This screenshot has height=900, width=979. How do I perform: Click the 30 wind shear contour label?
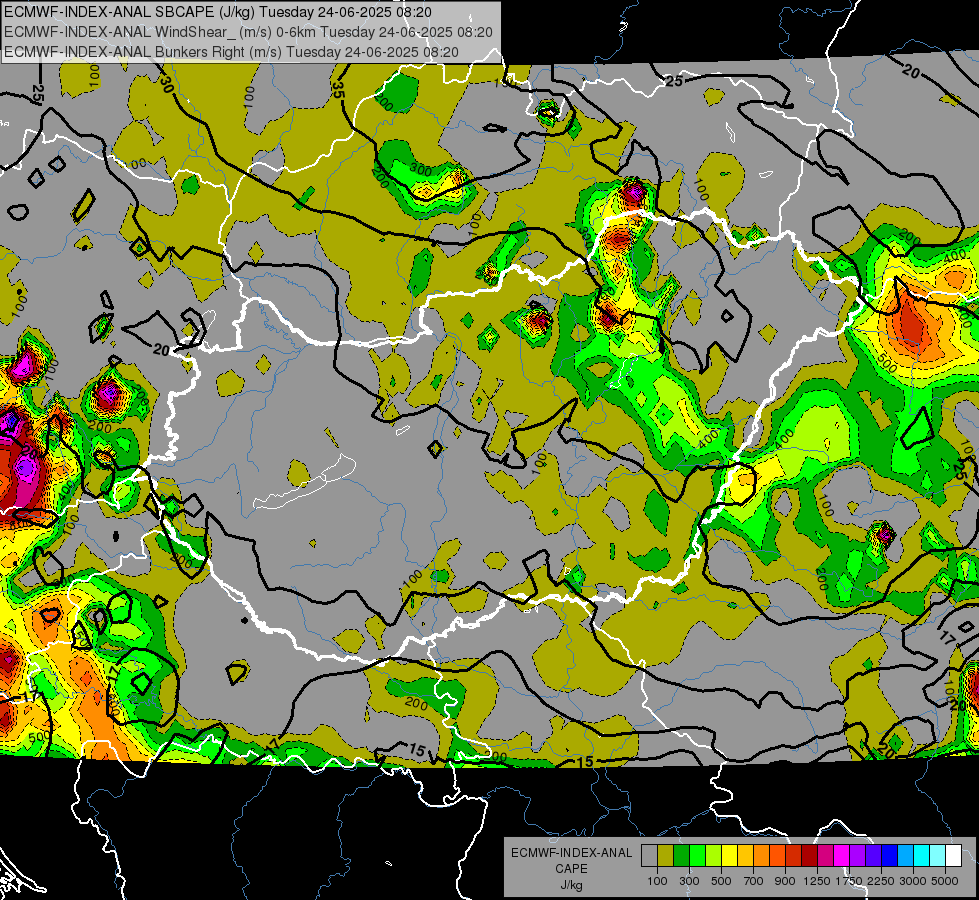pyautogui.click(x=166, y=84)
